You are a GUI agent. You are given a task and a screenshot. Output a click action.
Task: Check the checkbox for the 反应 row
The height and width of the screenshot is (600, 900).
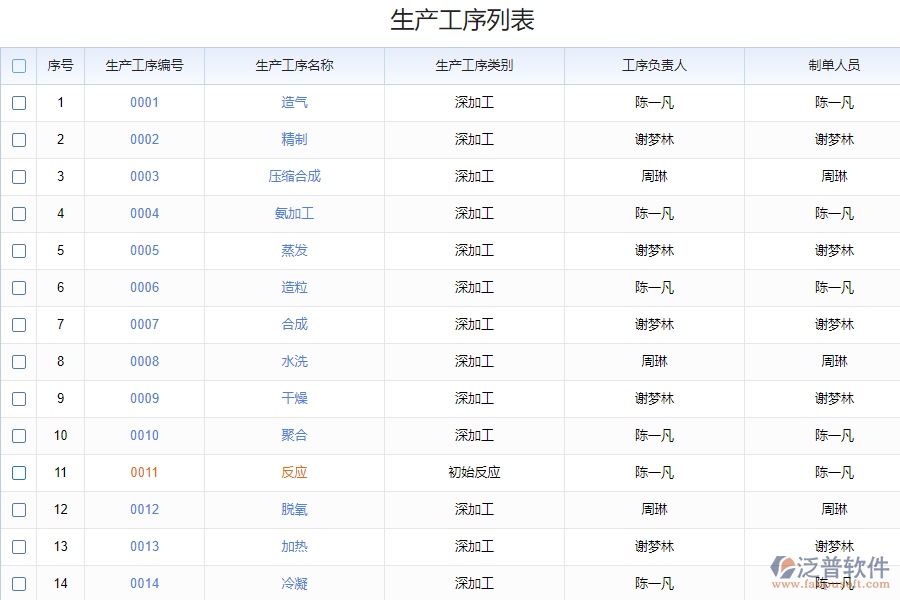pos(18,472)
